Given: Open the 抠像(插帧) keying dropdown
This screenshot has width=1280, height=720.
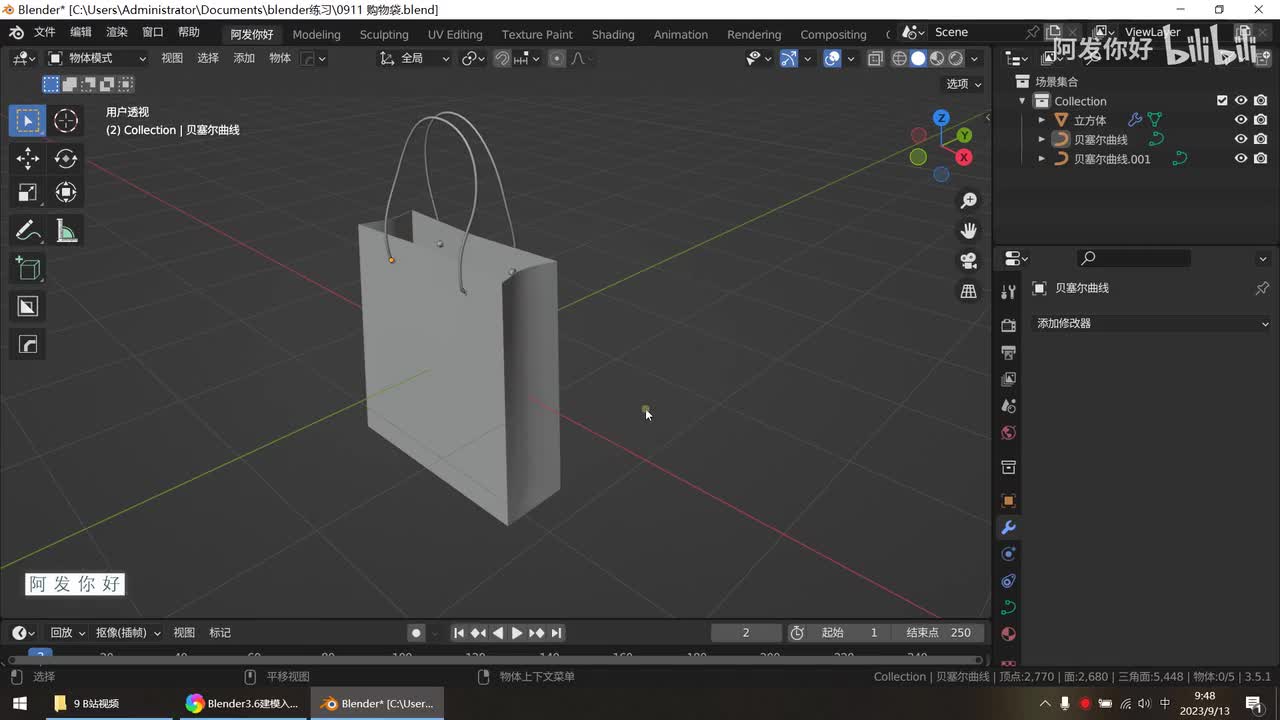Looking at the screenshot, I should coord(128,632).
